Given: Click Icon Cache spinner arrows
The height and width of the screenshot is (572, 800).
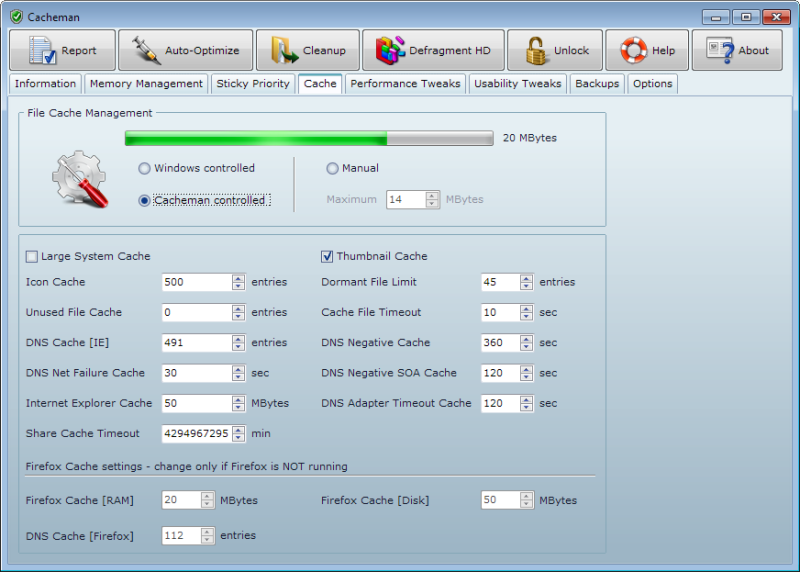Looking at the screenshot, I should (x=238, y=282).
